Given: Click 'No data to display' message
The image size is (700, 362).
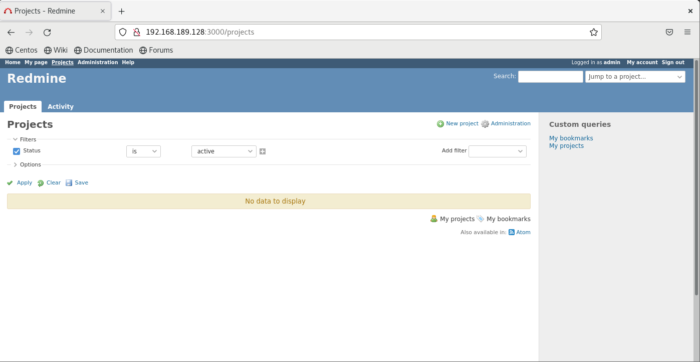Looking at the screenshot, I should [x=275, y=201].
